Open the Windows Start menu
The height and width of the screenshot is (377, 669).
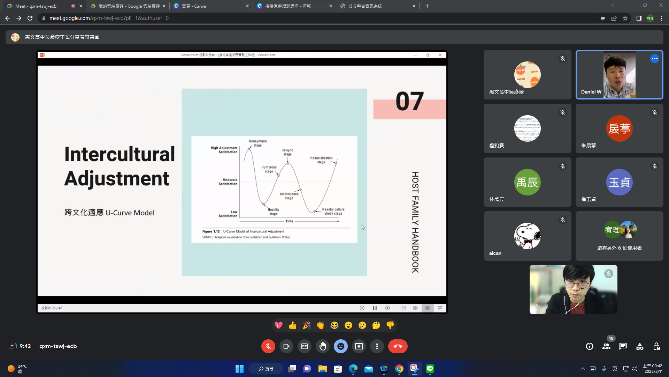[239, 369]
